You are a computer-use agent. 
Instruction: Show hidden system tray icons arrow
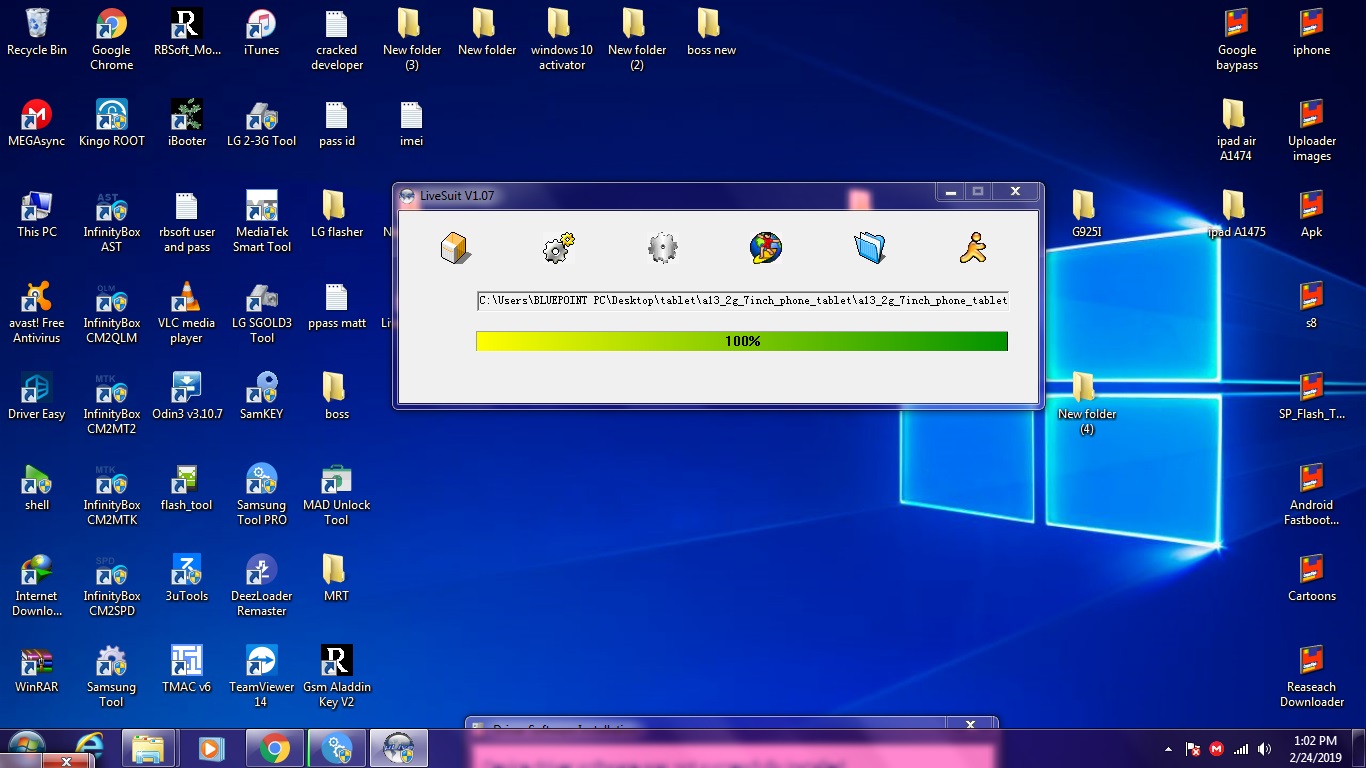click(x=1168, y=749)
